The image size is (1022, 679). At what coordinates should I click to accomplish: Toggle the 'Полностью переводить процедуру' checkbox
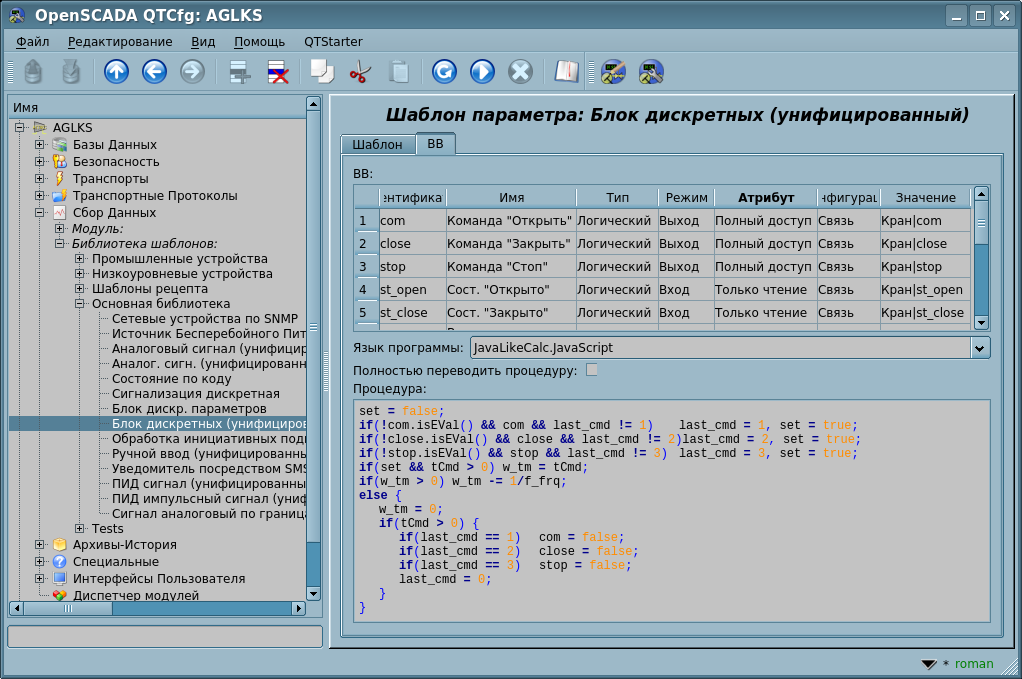pos(592,369)
